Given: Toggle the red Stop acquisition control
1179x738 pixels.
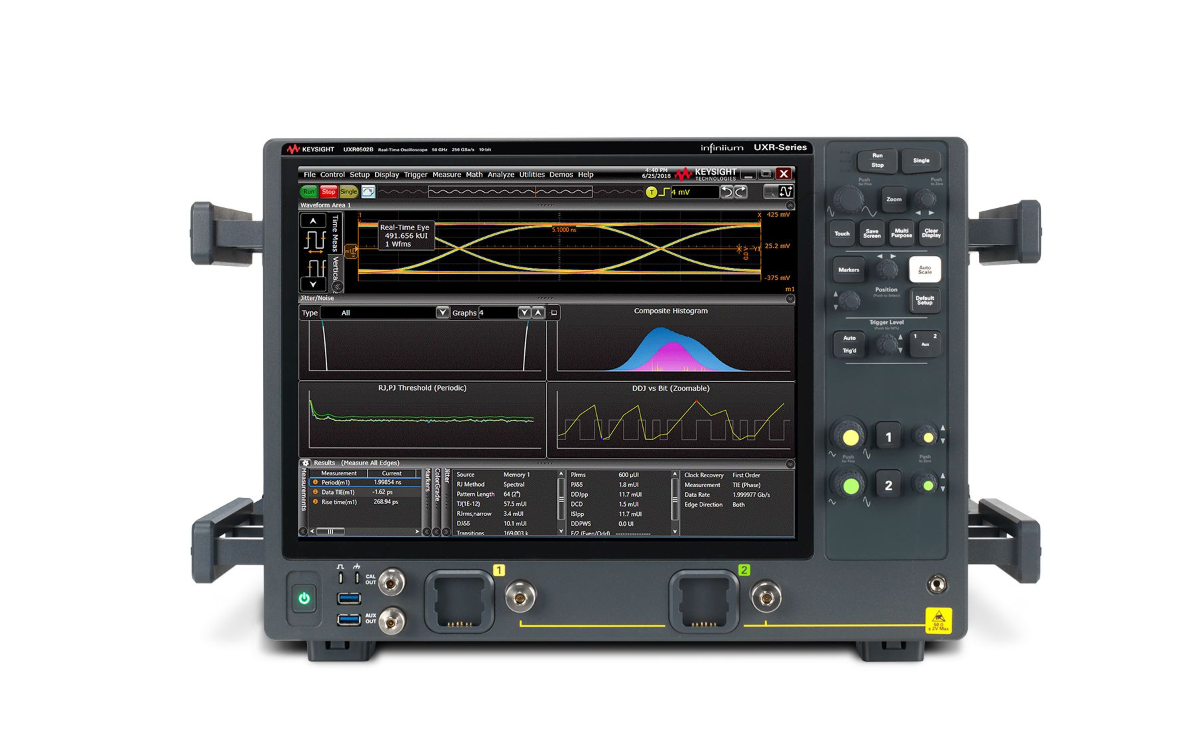Looking at the screenshot, I should pyautogui.click(x=329, y=192).
